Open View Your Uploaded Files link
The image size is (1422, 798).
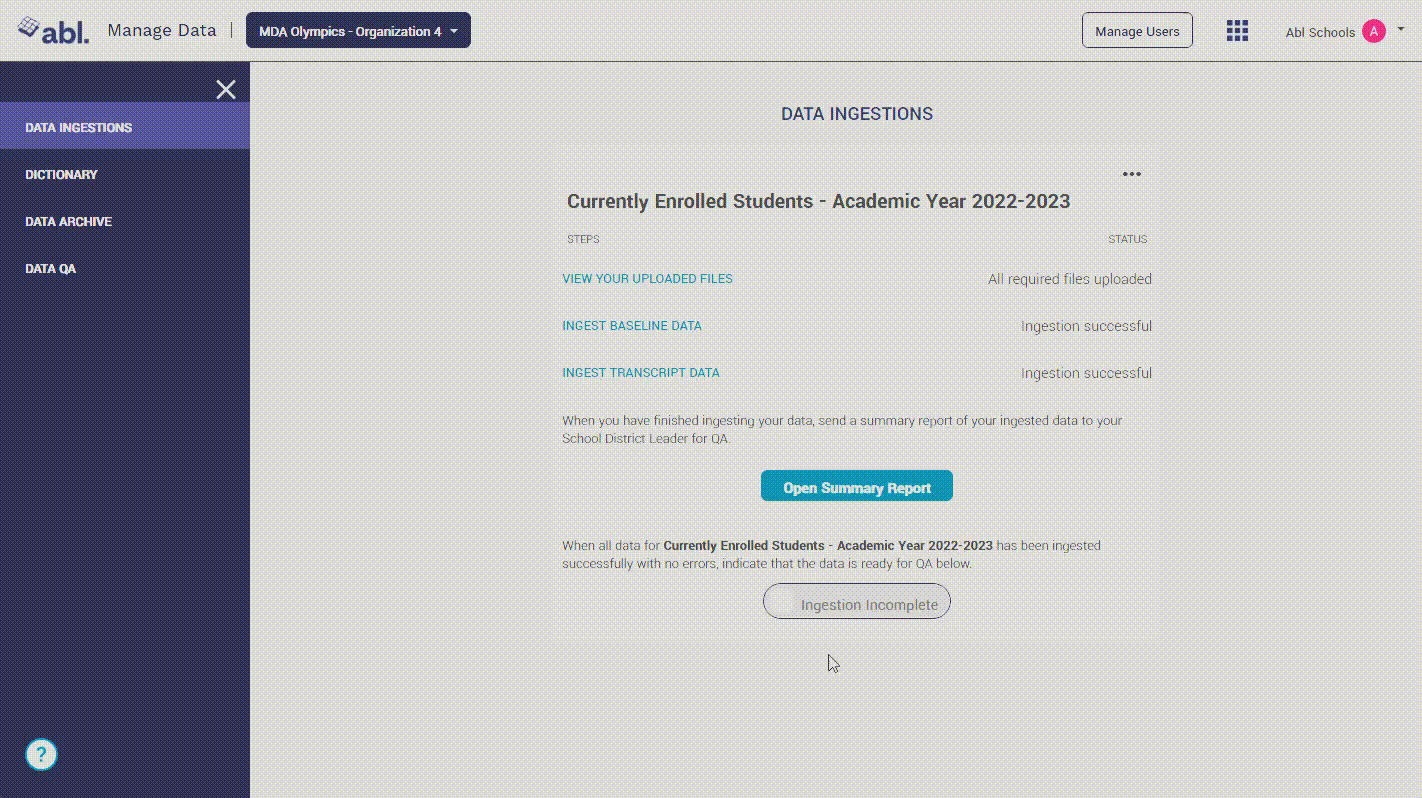[647, 279]
